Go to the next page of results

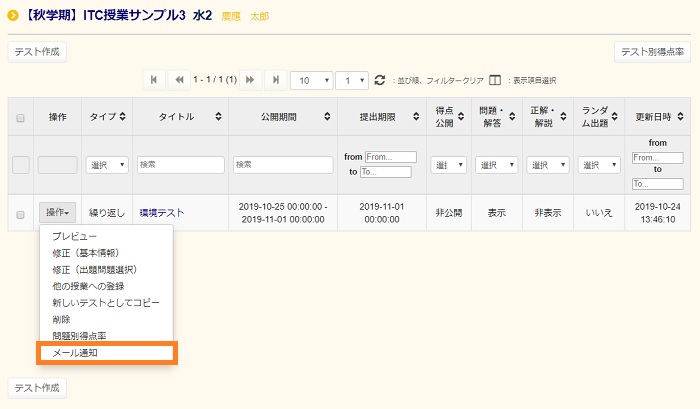click(x=250, y=80)
